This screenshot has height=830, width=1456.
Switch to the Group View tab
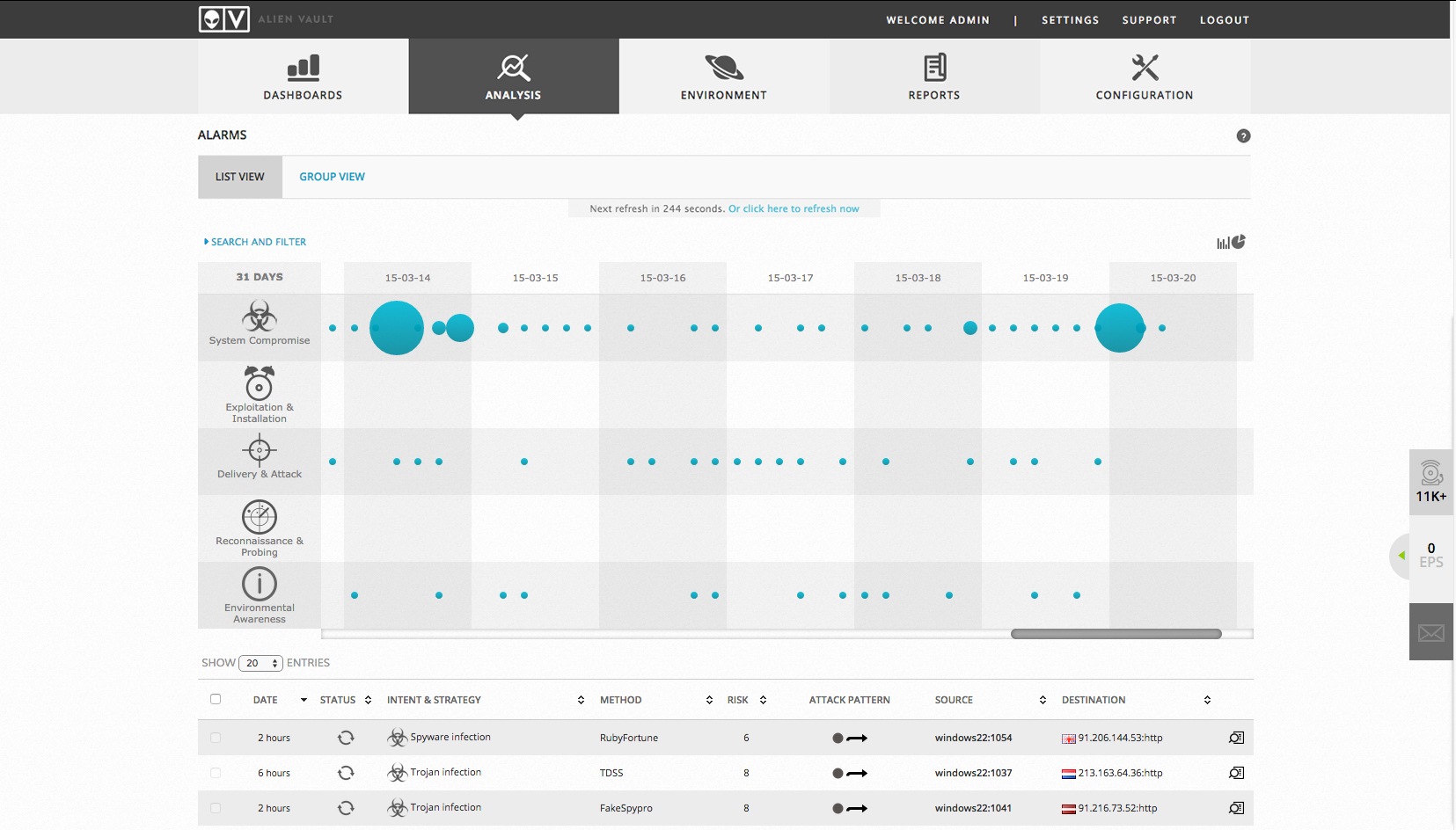tap(332, 177)
